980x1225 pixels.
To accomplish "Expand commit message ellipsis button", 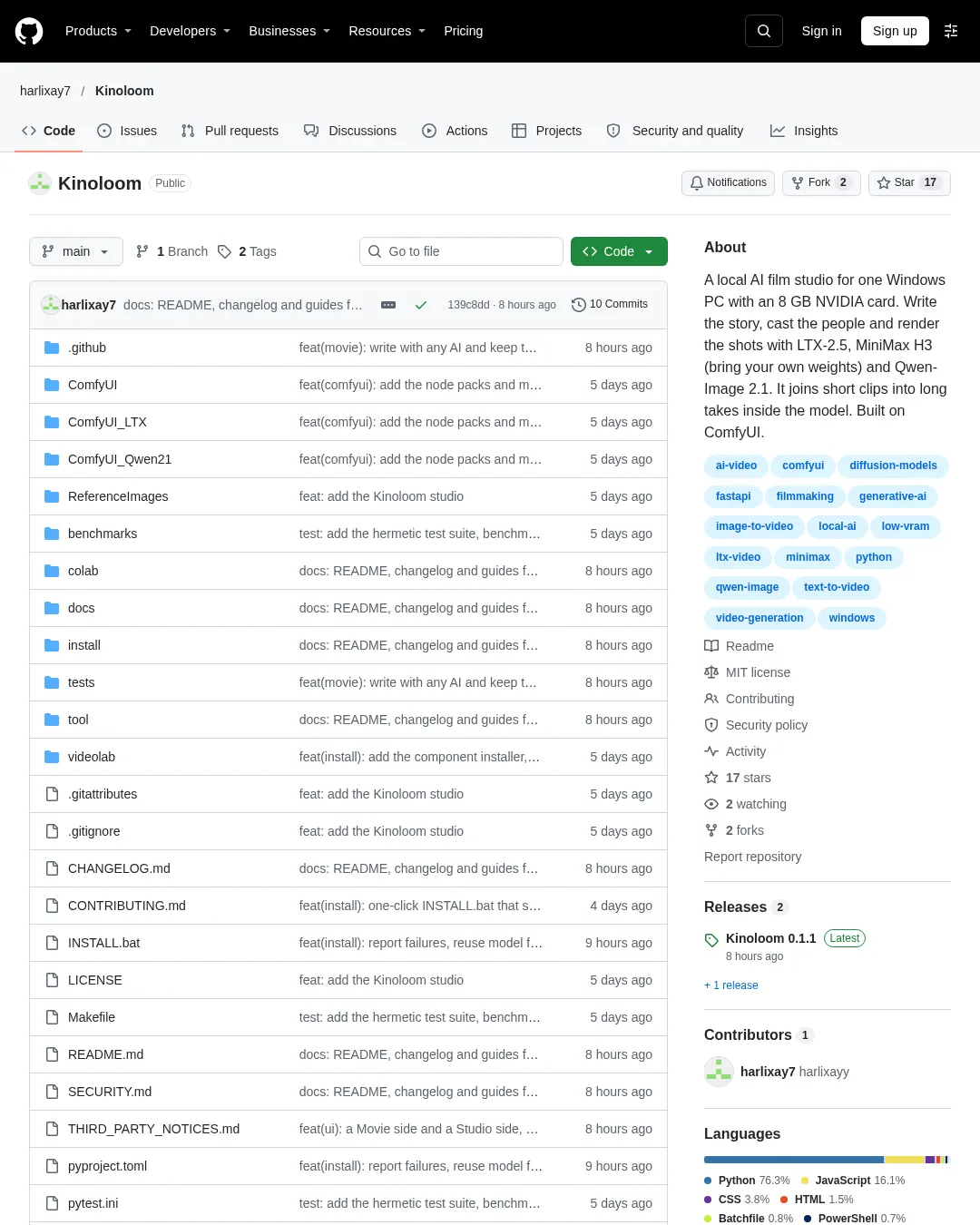I will [x=388, y=305].
